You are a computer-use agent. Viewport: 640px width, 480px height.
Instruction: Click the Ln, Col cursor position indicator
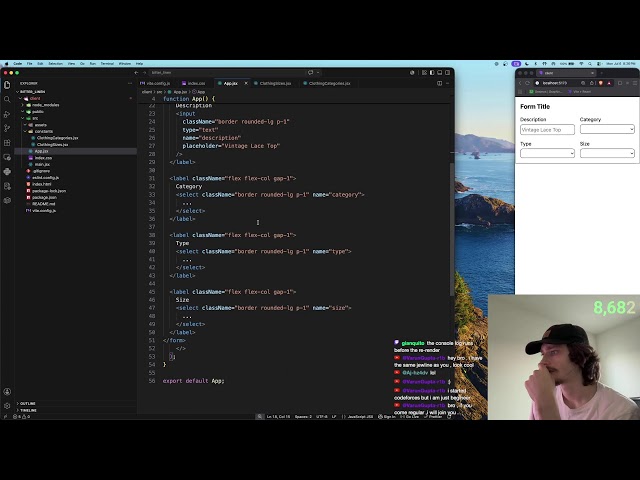pyautogui.click(x=278, y=417)
